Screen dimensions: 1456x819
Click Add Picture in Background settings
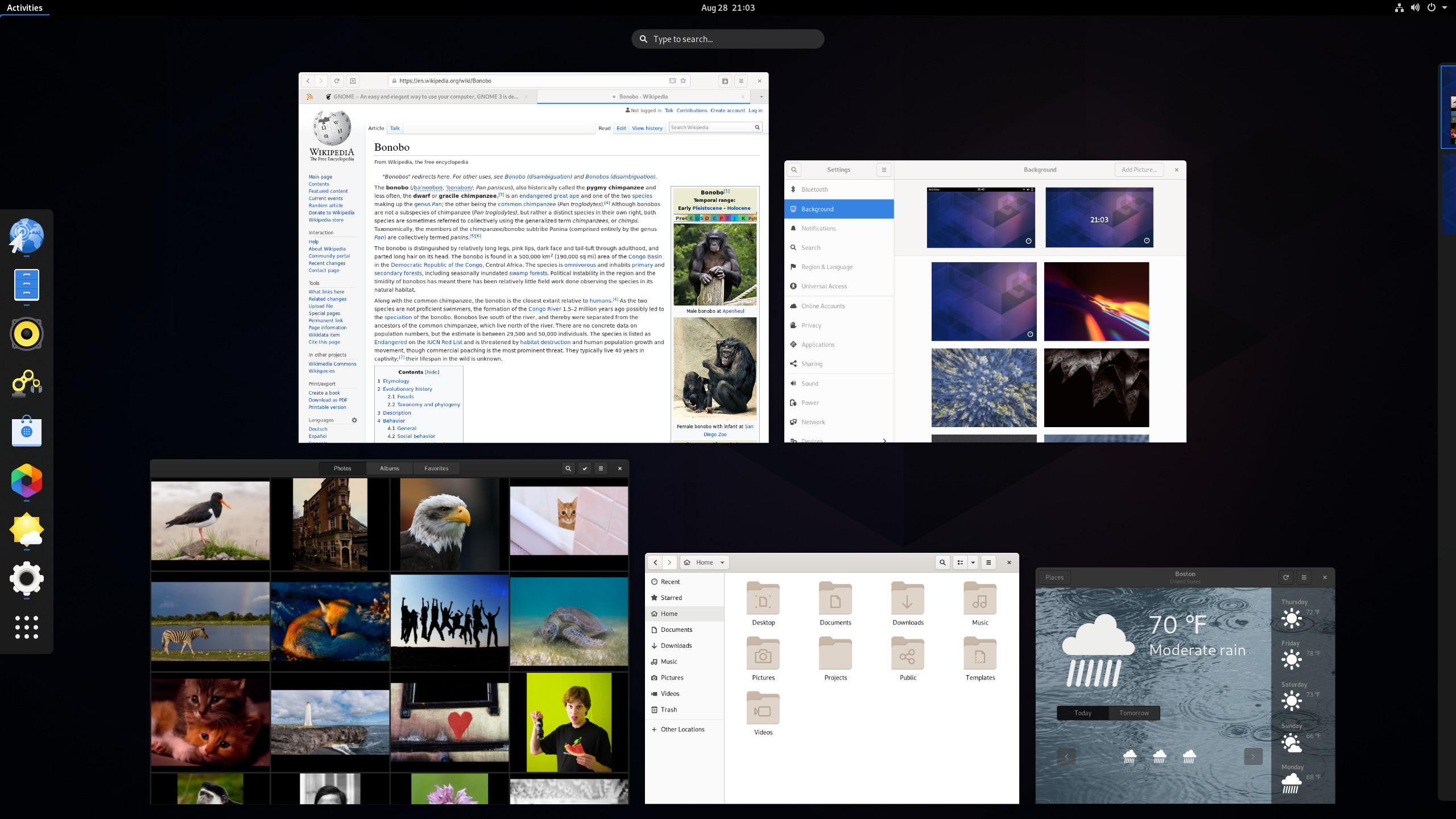[1139, 169]
